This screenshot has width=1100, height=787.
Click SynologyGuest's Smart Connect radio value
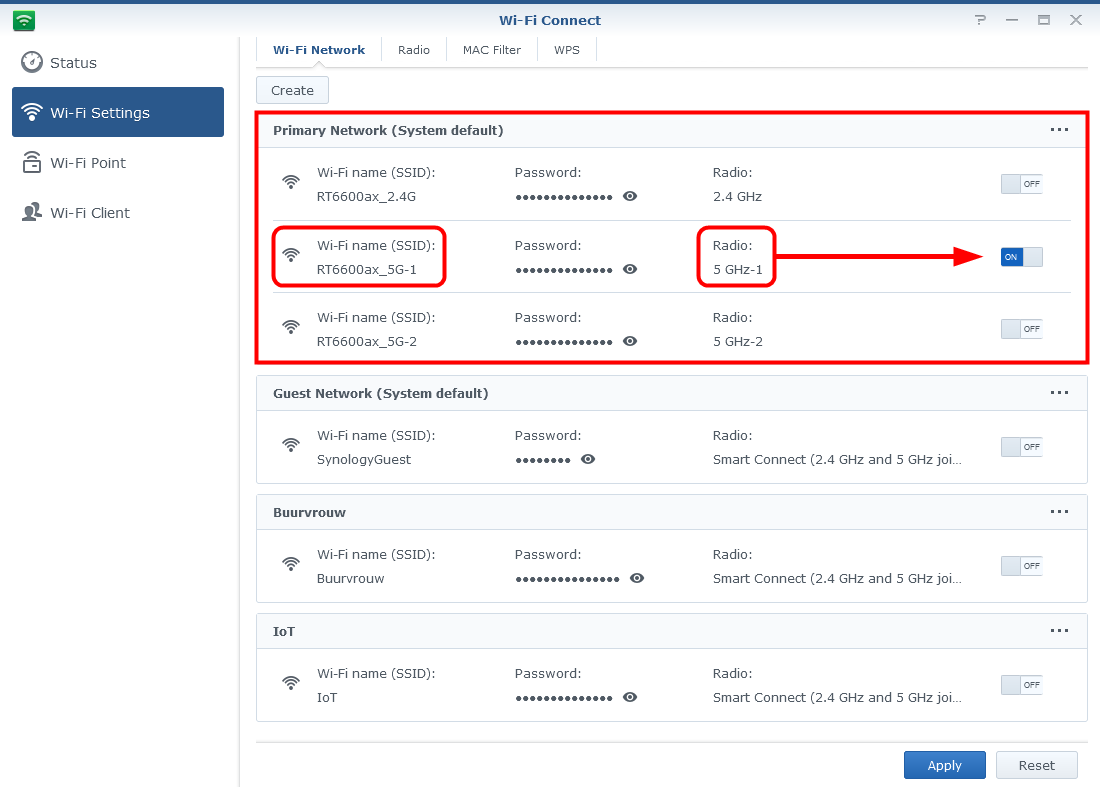pos(837,459)
